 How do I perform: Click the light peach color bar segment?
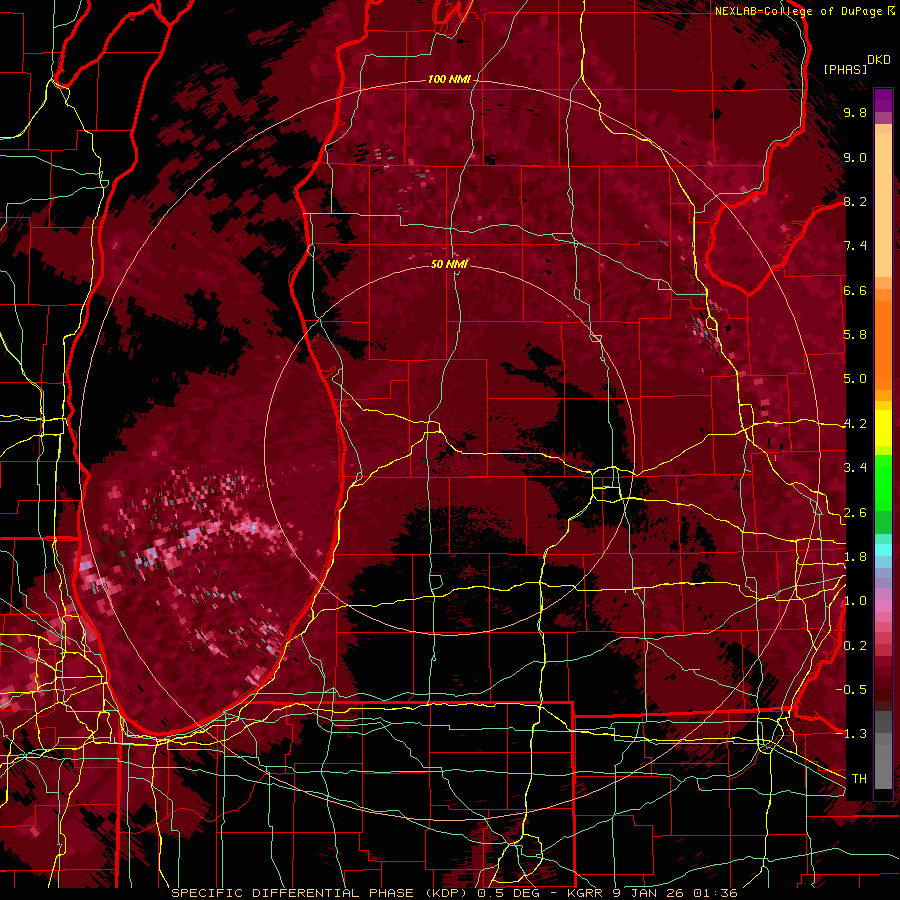pyautogui.click(x=883, y=207)
